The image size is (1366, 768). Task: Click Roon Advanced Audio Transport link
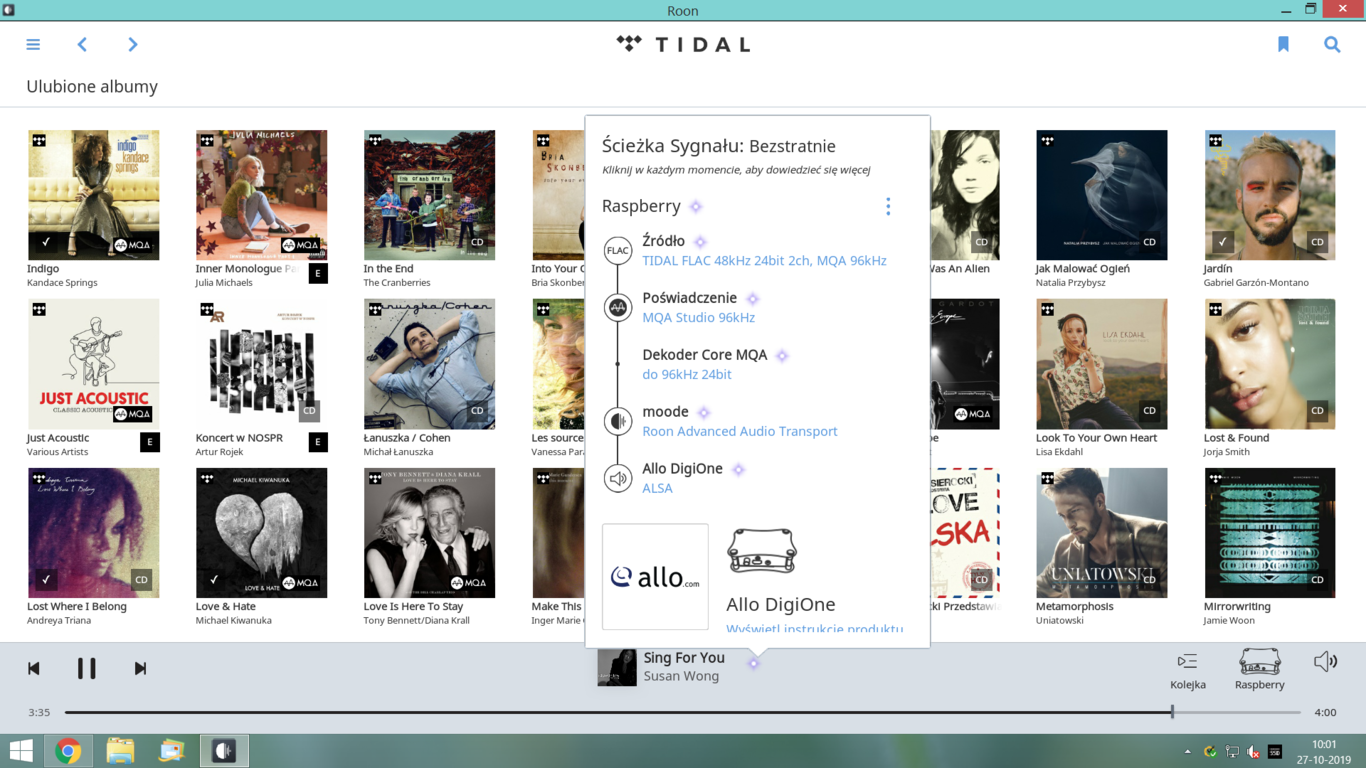(740, 432)
